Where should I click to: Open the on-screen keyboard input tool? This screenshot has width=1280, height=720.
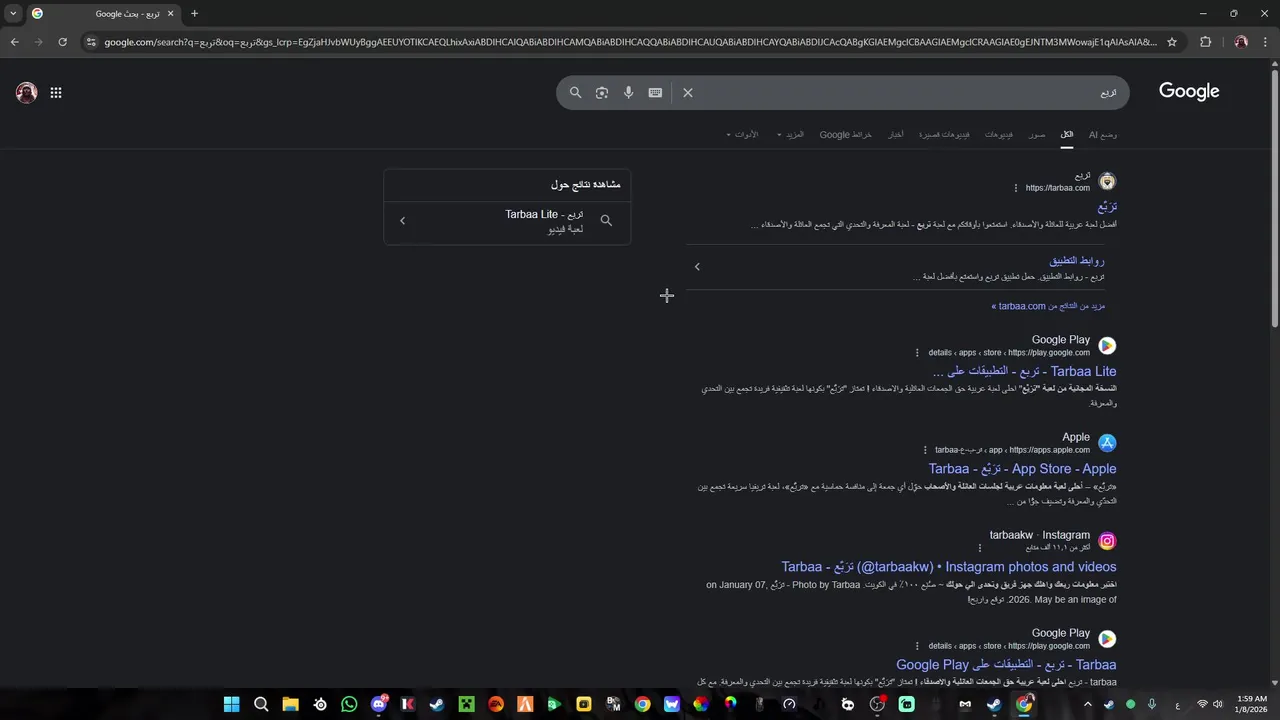655,93
